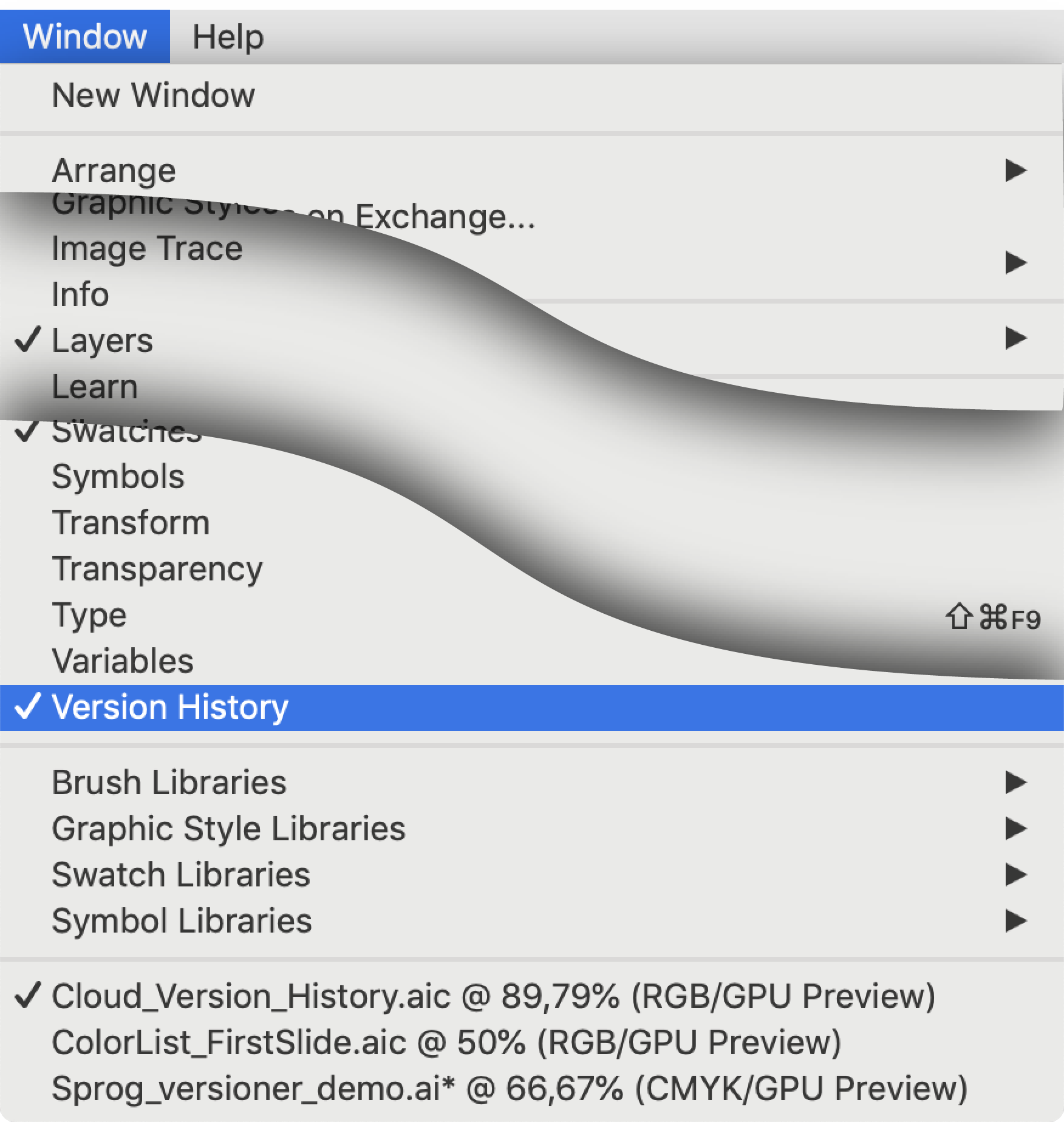Uncheck the Swatches panel

[126, 430]
